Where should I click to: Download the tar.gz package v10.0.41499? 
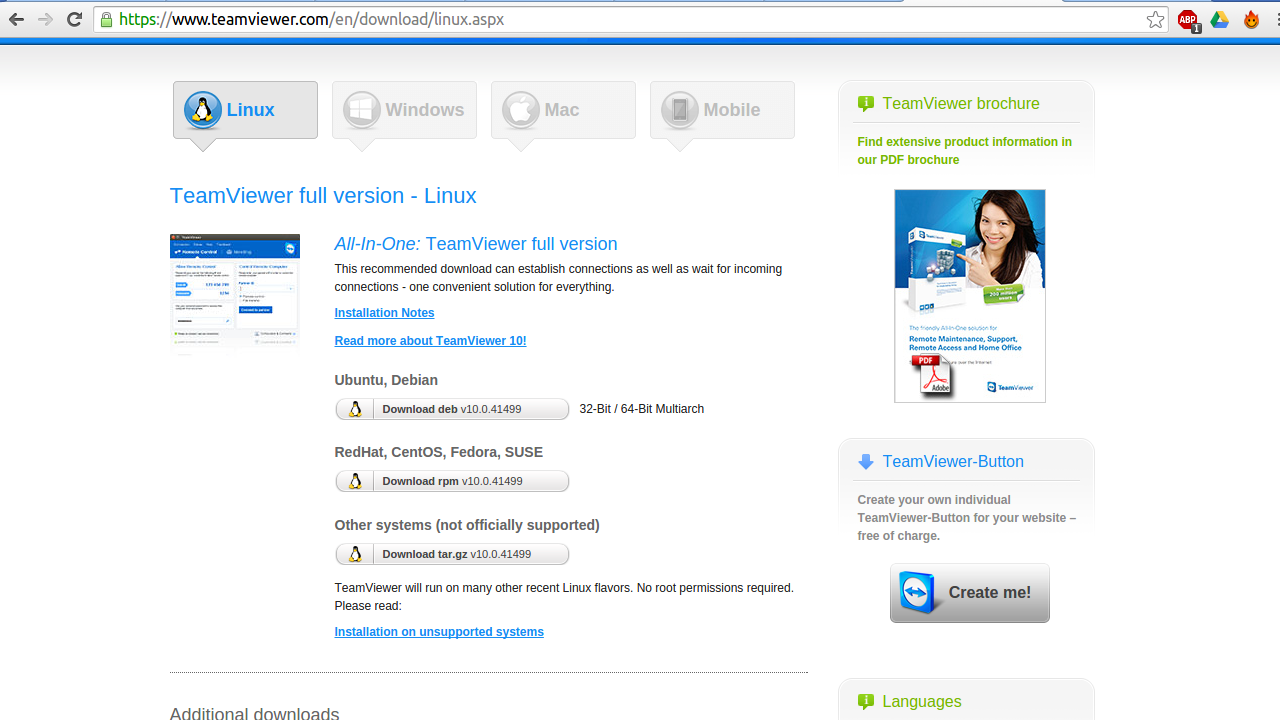tap(452, 554)
